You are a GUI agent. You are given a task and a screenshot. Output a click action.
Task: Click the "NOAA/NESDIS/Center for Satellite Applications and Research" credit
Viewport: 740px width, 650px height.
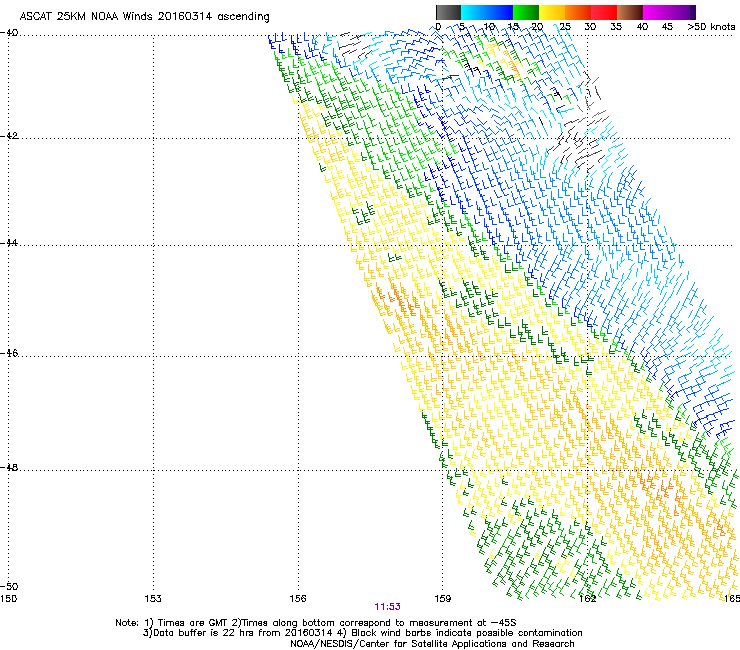pos(432,644)
